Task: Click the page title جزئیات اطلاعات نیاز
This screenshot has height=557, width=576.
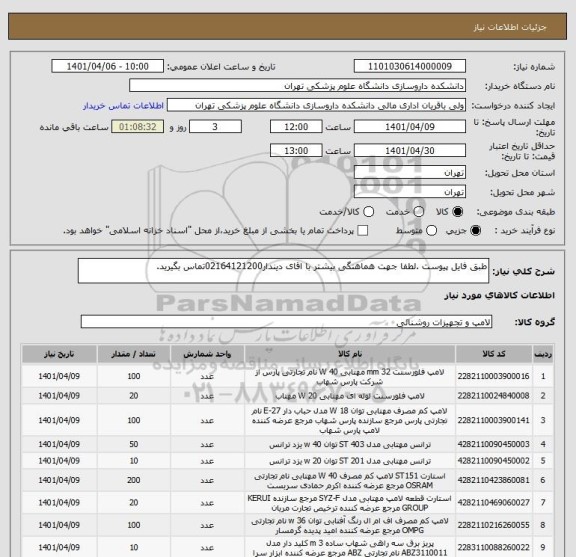Action: click(510, 27)
